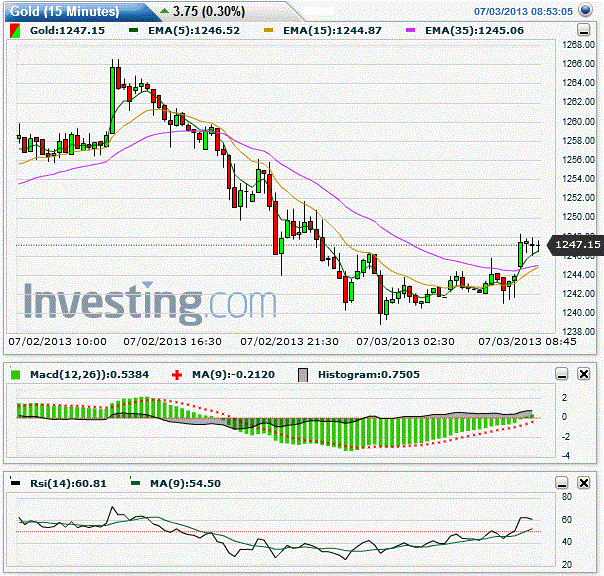Screen dimensions: 604x576
Task: Click the 07/03/2013 02:30 time axis label
Action: (405, 342)
